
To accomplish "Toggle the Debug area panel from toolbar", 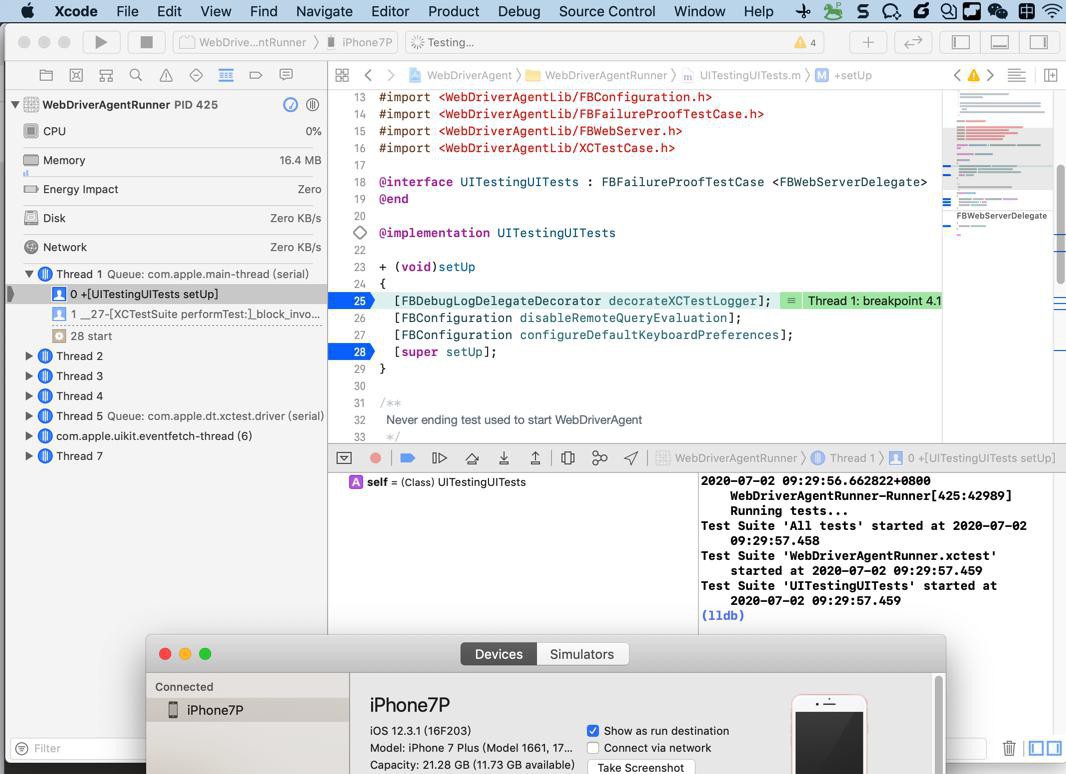I will tap(999, 42).
